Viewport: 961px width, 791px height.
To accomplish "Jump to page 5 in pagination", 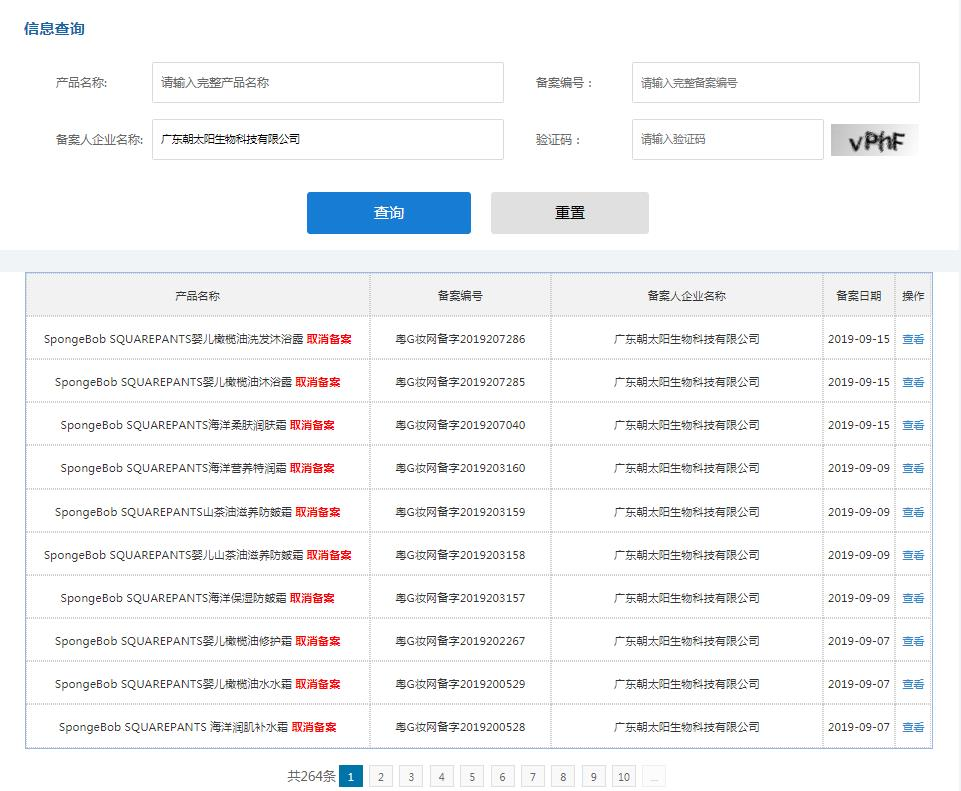I will [472, 777].
